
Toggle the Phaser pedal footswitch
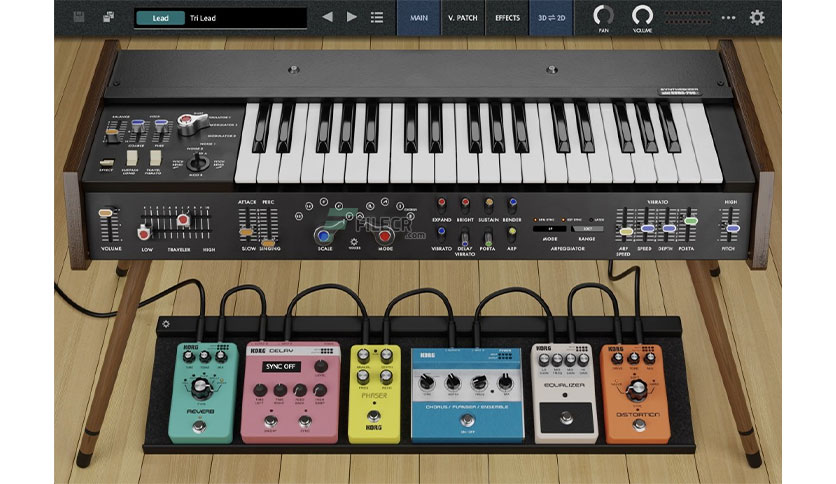pyautogui.click(x=374, y=416)
